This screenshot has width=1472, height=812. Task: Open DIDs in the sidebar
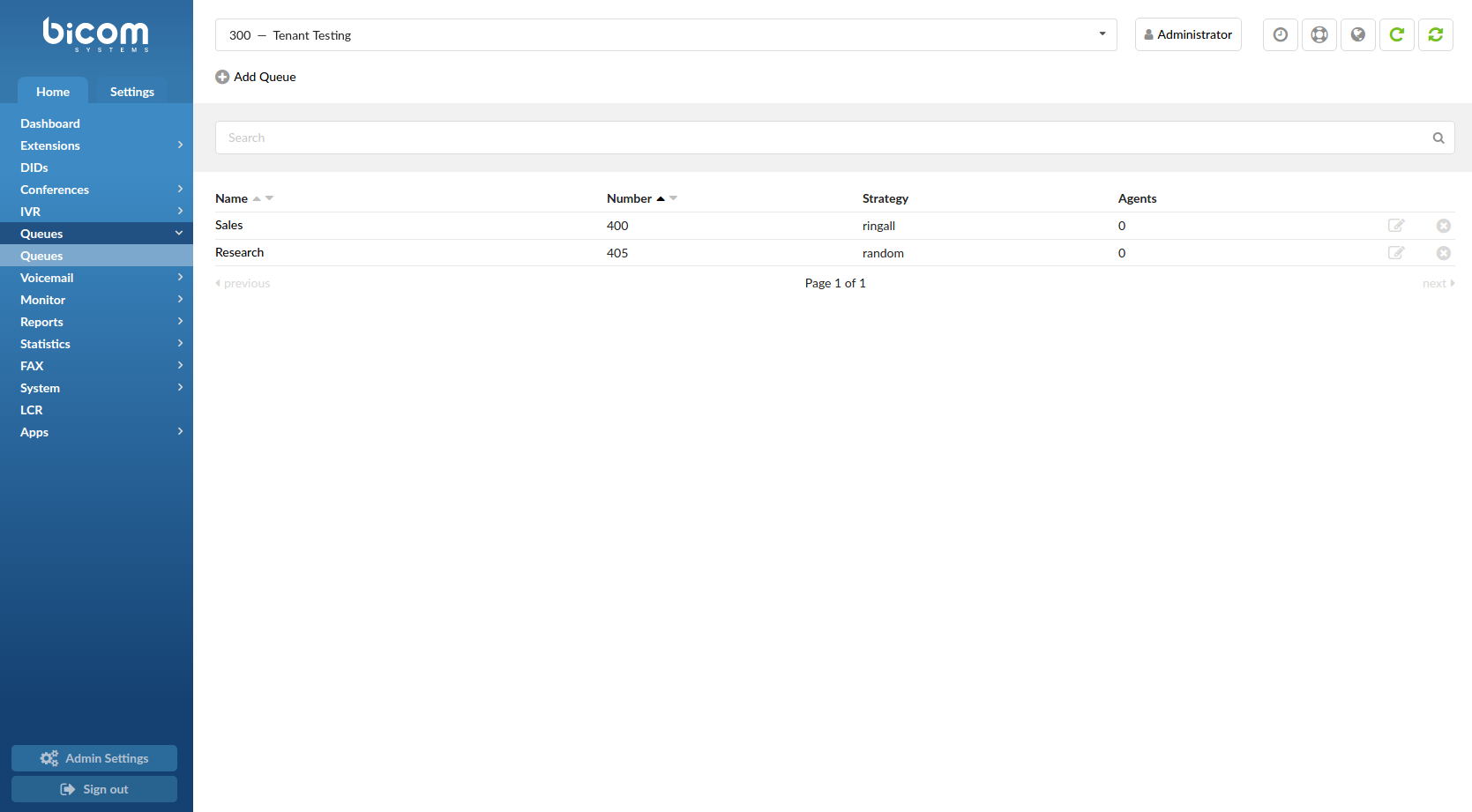96,168
